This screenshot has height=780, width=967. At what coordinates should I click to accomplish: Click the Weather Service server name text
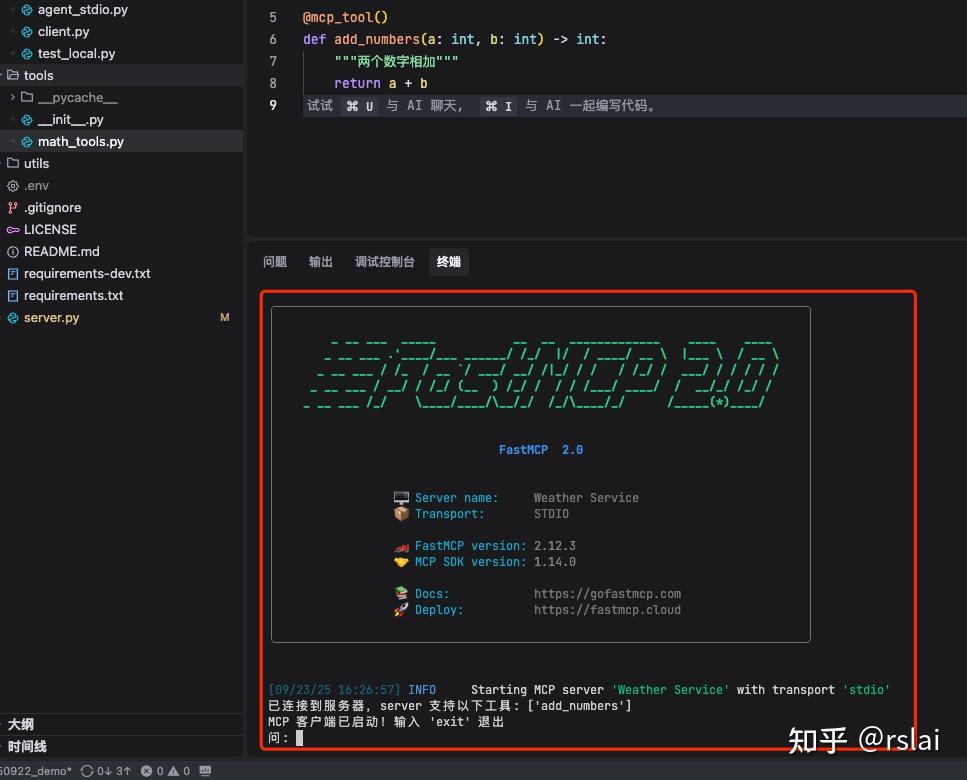[x=586, y=498]
